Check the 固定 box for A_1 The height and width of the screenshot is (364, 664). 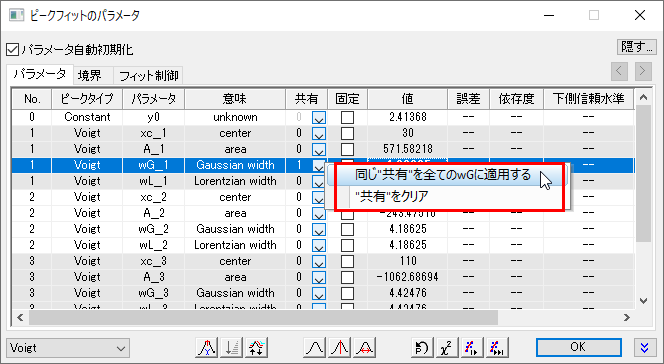[347, 149]
